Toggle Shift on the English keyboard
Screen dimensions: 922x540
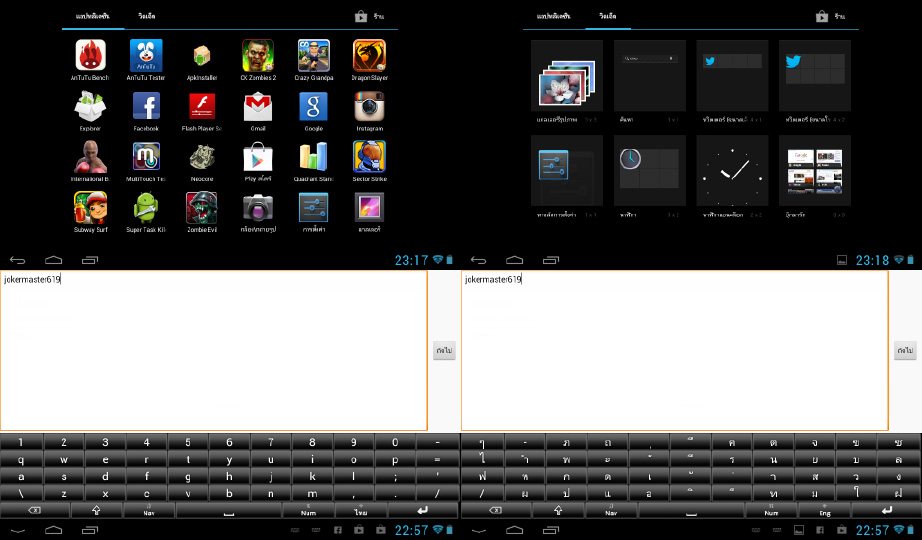point(96,510)
